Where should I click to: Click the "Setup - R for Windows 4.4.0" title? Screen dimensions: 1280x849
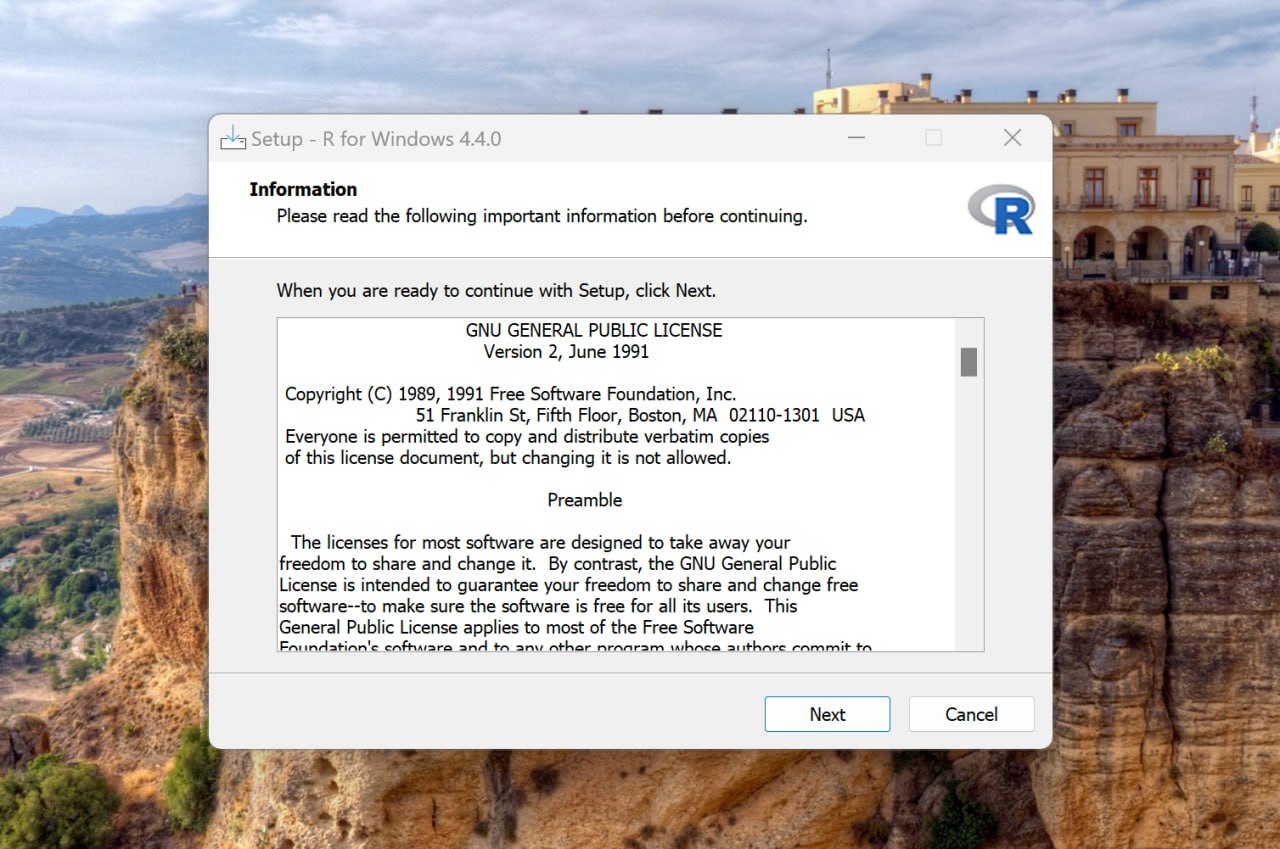pyautogui.click(x=376, y=139)
